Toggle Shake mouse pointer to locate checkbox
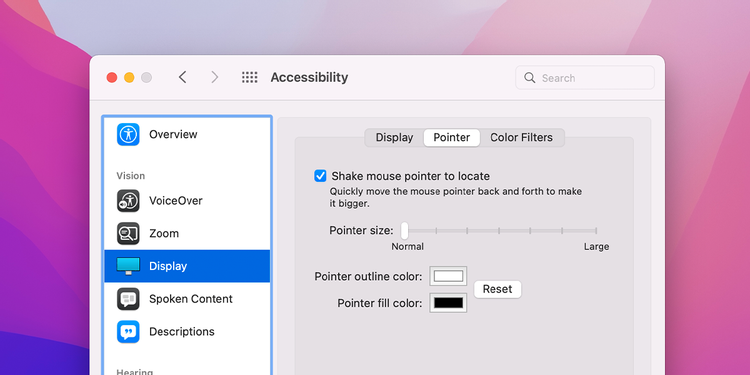Screen dimensions: 750x375 [x=320, y=176]
